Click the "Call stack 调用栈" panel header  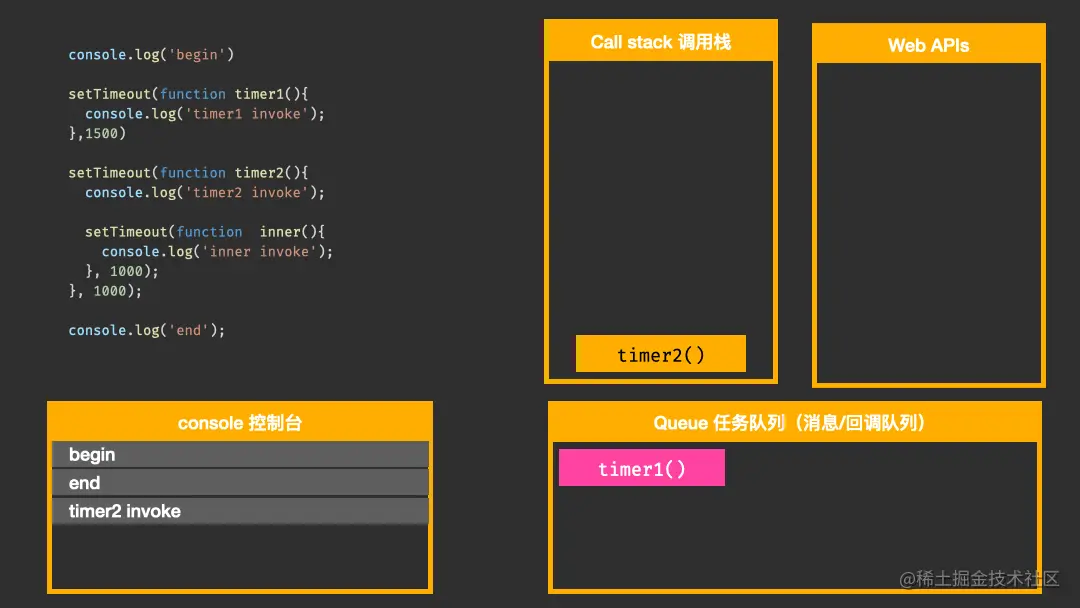pos(660,41)
